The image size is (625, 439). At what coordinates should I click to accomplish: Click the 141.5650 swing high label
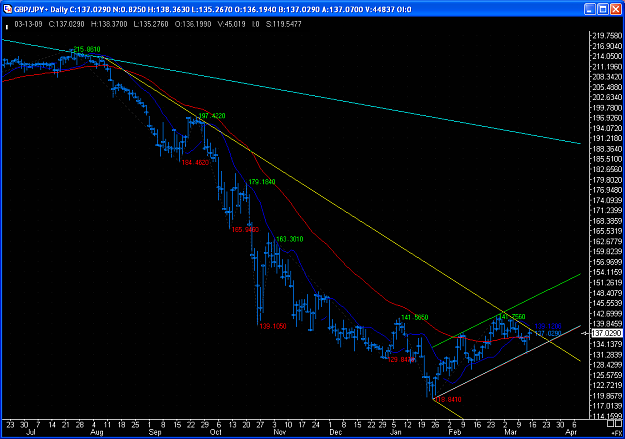[x=415, y=317]
